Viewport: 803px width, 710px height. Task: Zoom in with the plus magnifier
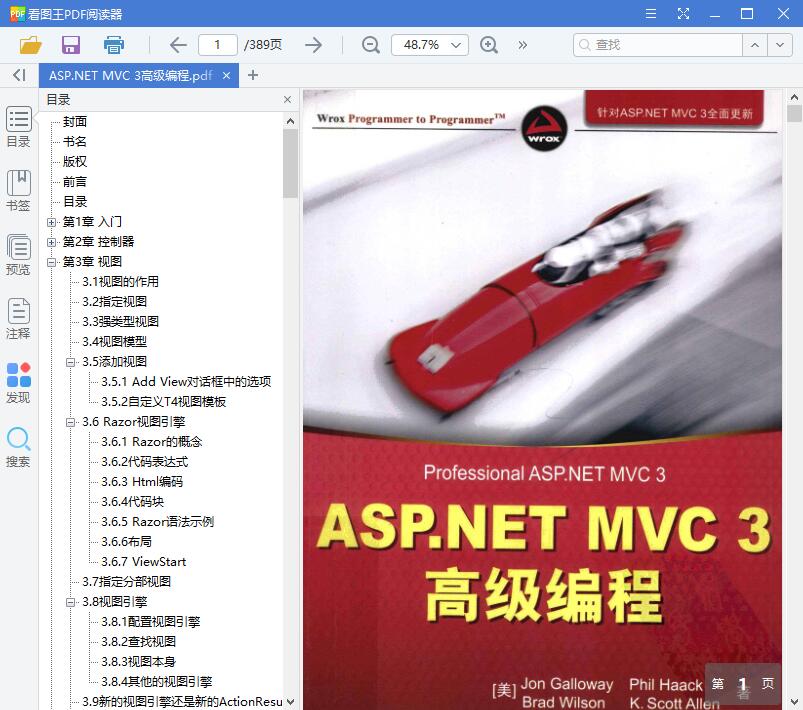pyautogui.click(x=489, y=45)
